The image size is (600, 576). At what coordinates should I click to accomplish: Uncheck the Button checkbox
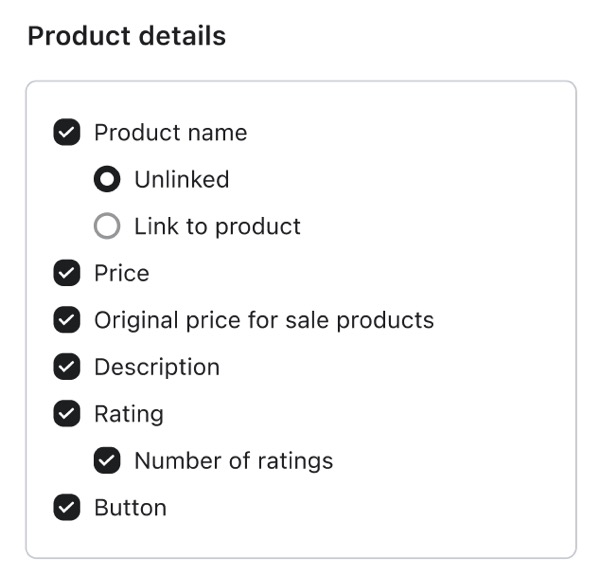click(67, 508)
